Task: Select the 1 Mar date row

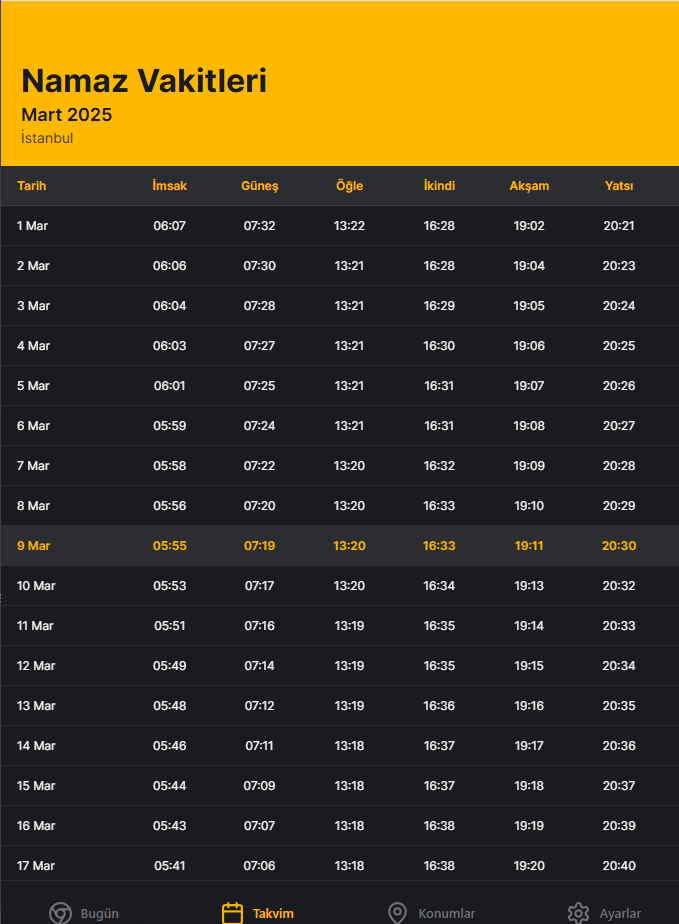Action: [340, 226]
